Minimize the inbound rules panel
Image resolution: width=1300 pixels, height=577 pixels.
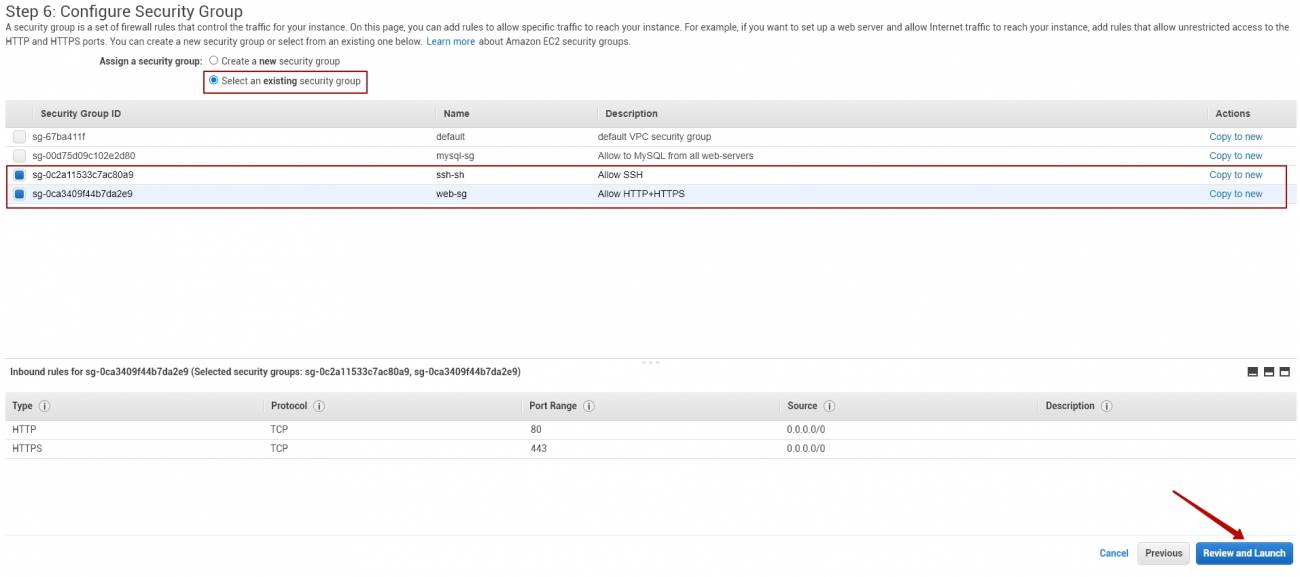1252,372
